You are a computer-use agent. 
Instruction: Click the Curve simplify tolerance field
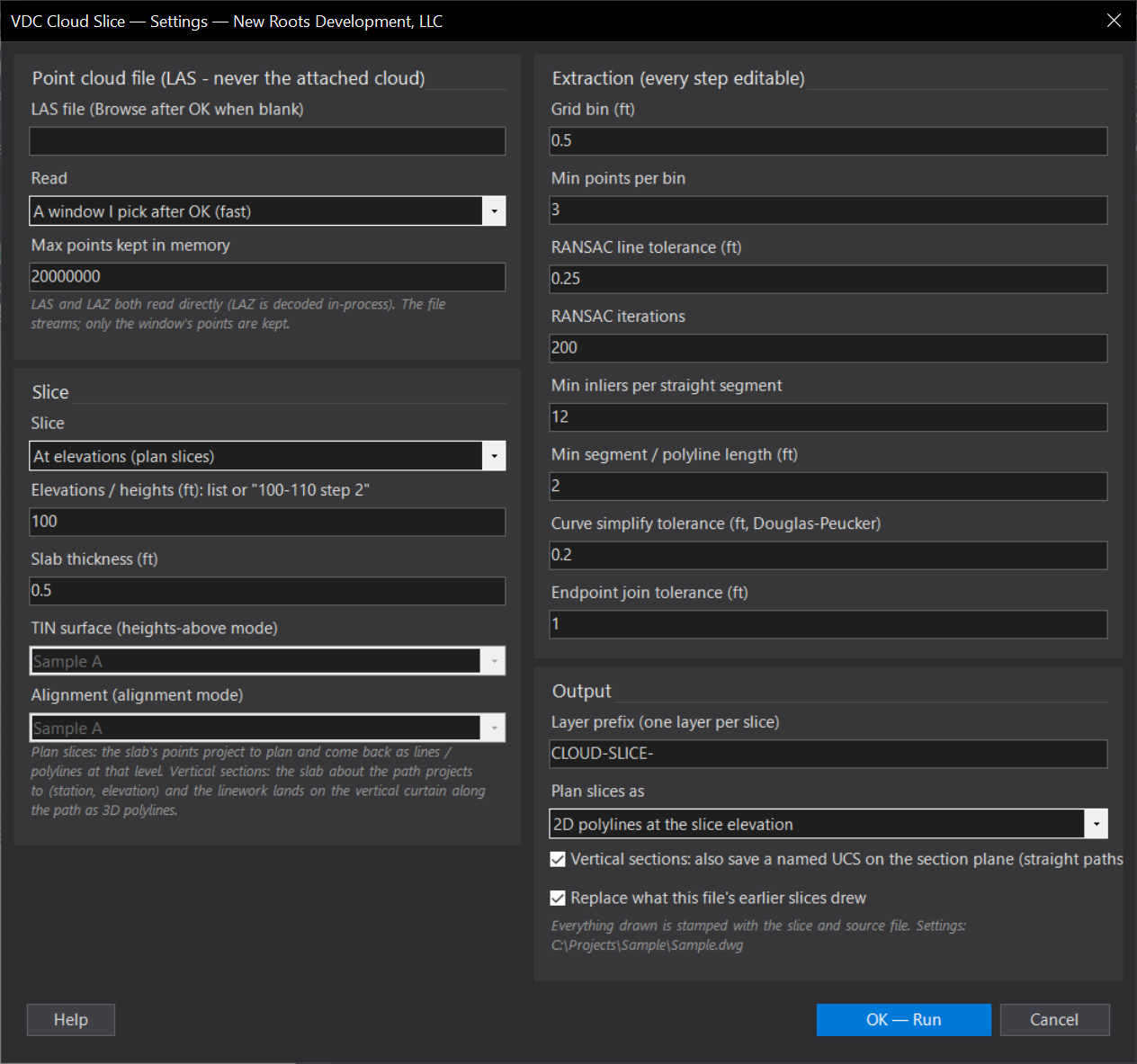tap(828, 555)
